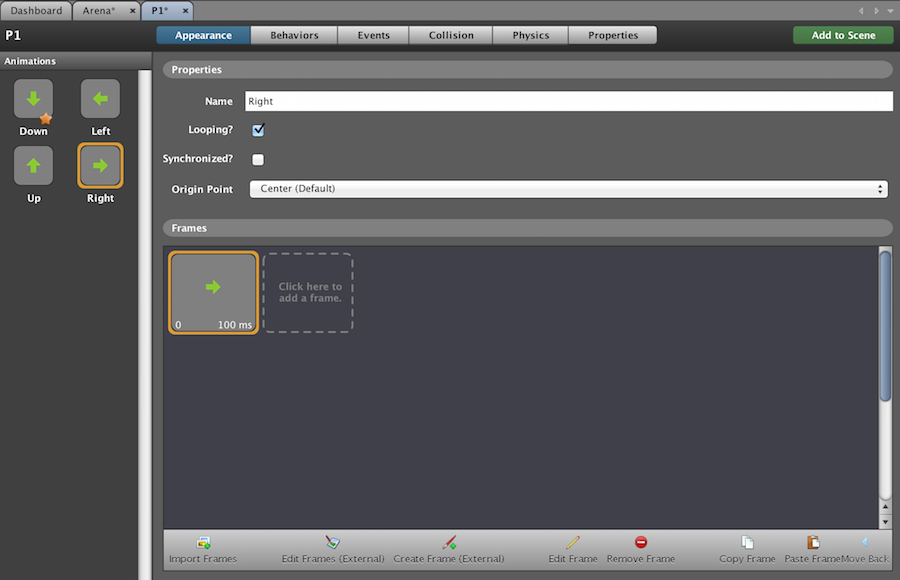Open the Origin Point dropdown
Image resolution: width=900 pixels, height=580 pixels.
point(569,189)
